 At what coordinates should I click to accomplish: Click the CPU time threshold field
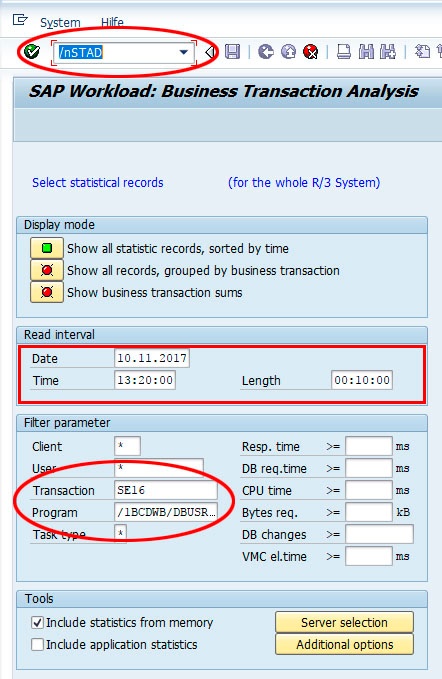tap(369, 490)
